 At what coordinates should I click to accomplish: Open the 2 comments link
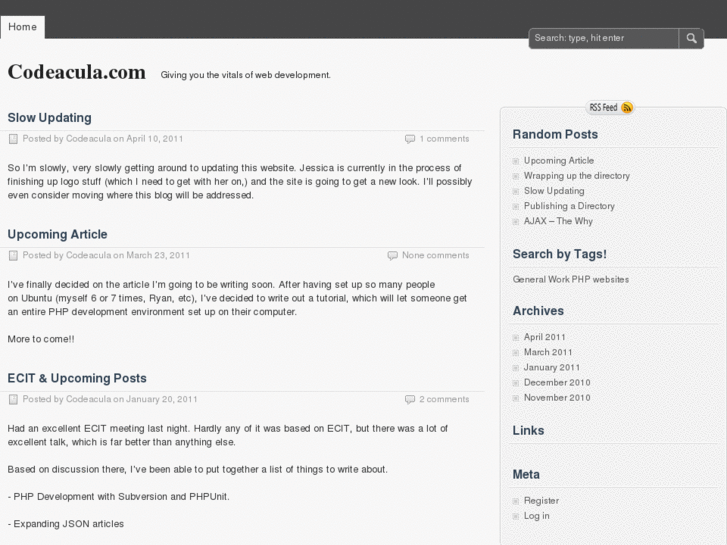pyautogui.click(x=444, y=399)
